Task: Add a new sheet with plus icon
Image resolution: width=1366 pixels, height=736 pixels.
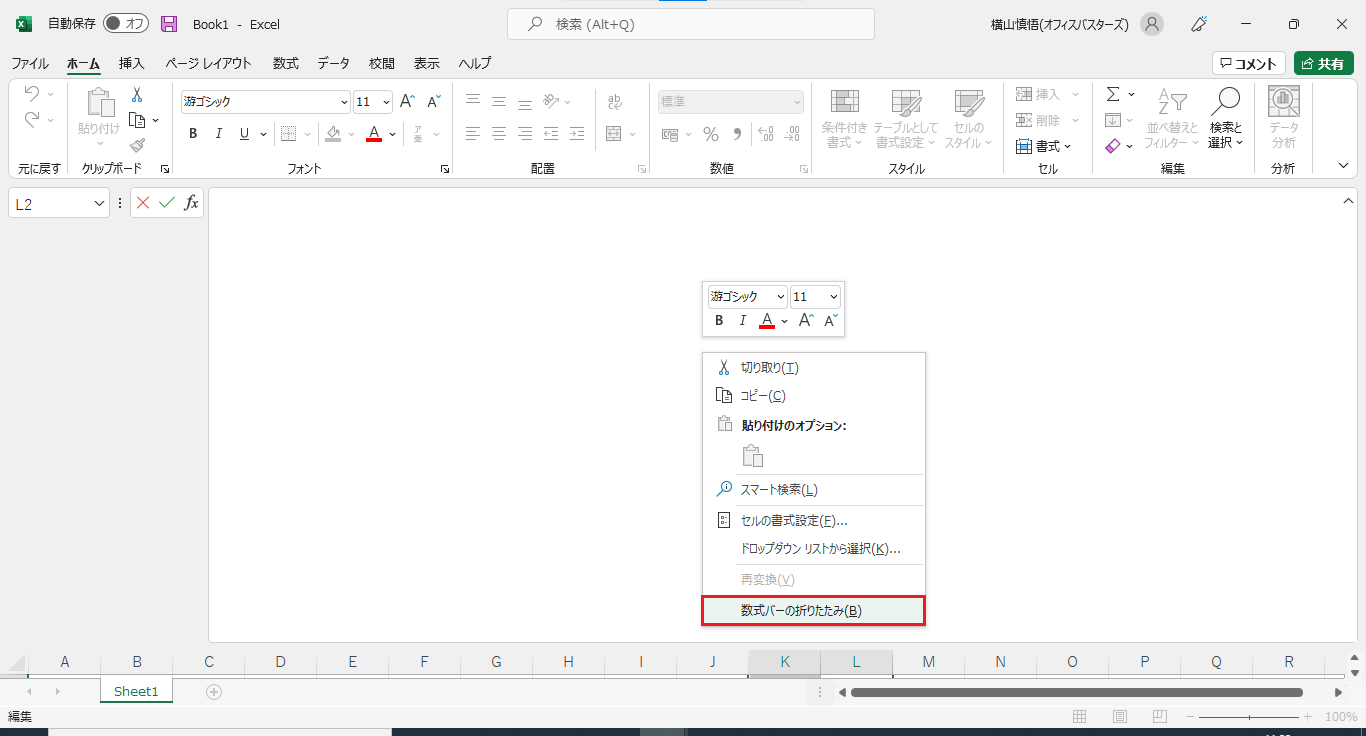Action: (213, 691)
